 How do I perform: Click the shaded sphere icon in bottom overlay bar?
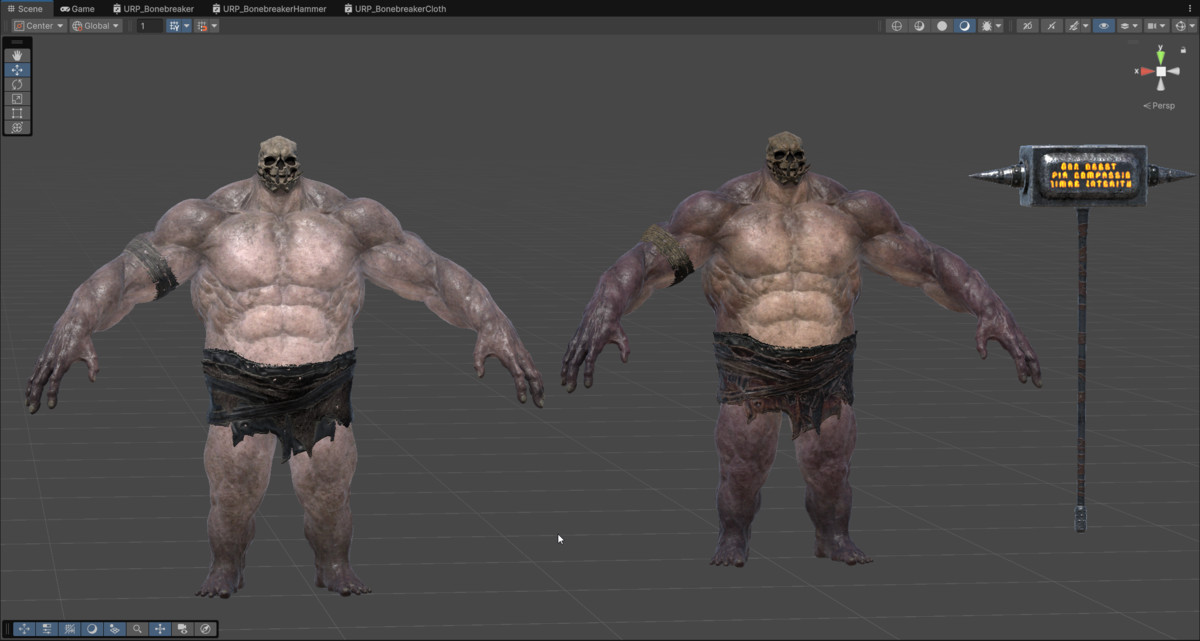92,629
